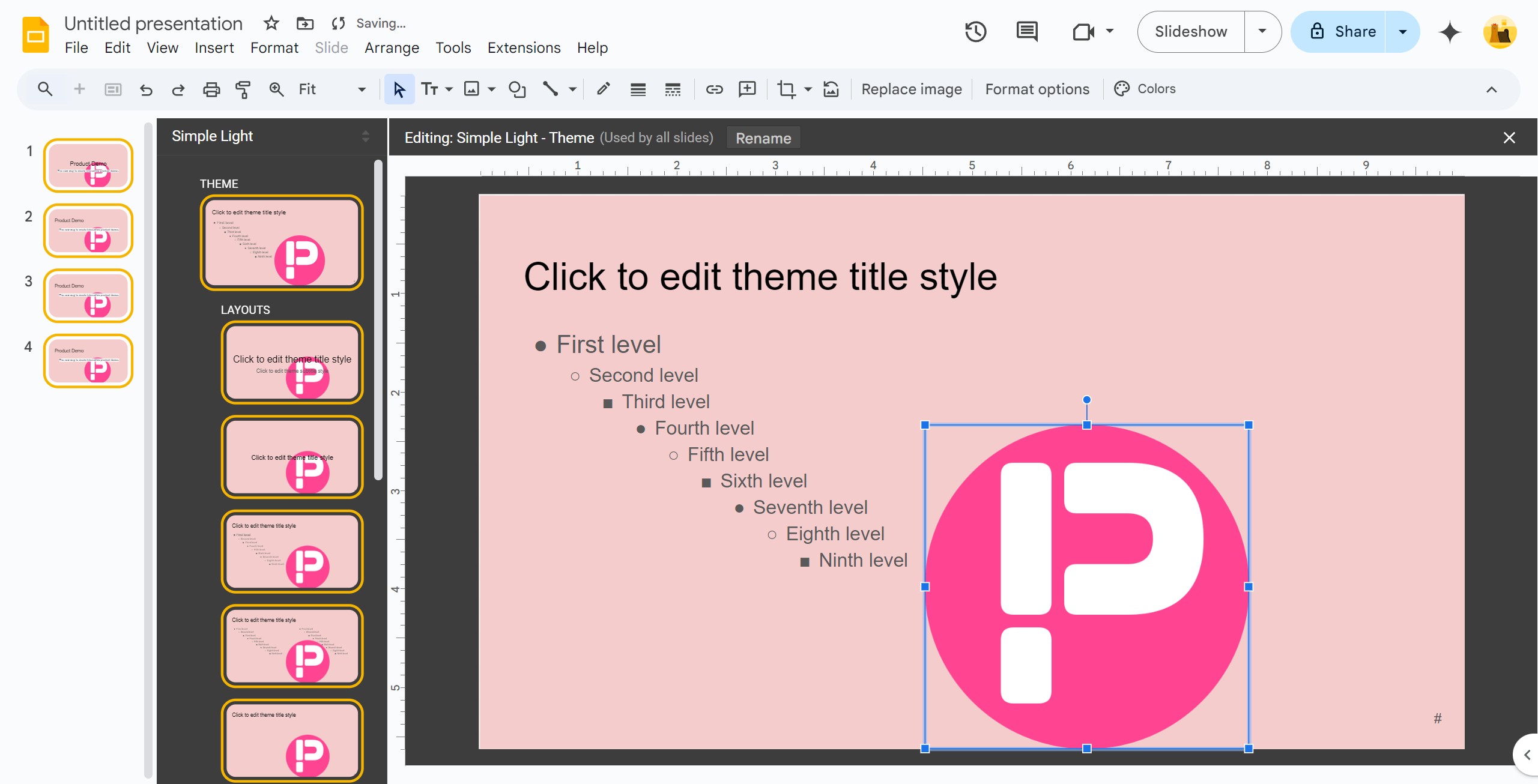Click the insert image icon
Viewport: 1538px width, 784px height.
point(472,89)
